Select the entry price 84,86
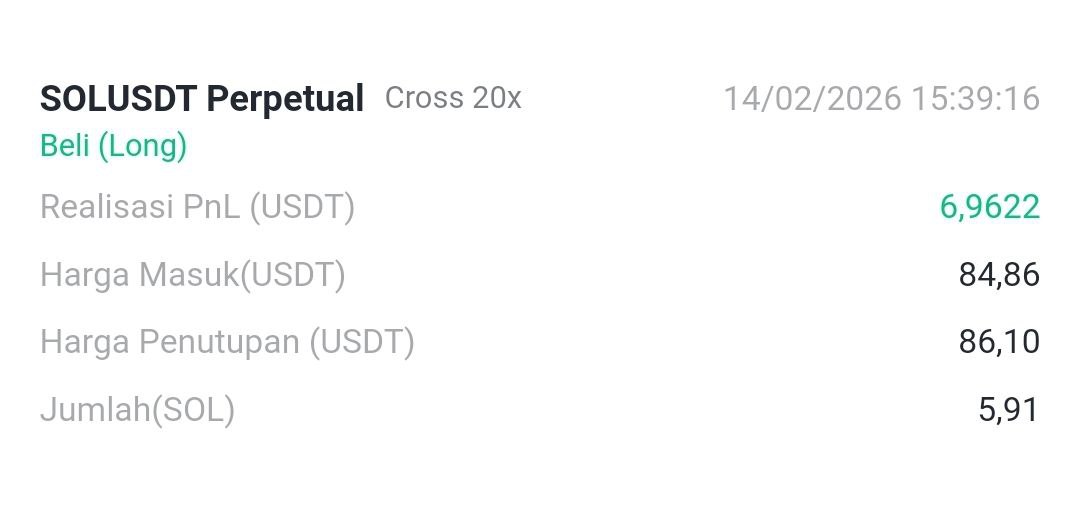 [x=998, y=274]
